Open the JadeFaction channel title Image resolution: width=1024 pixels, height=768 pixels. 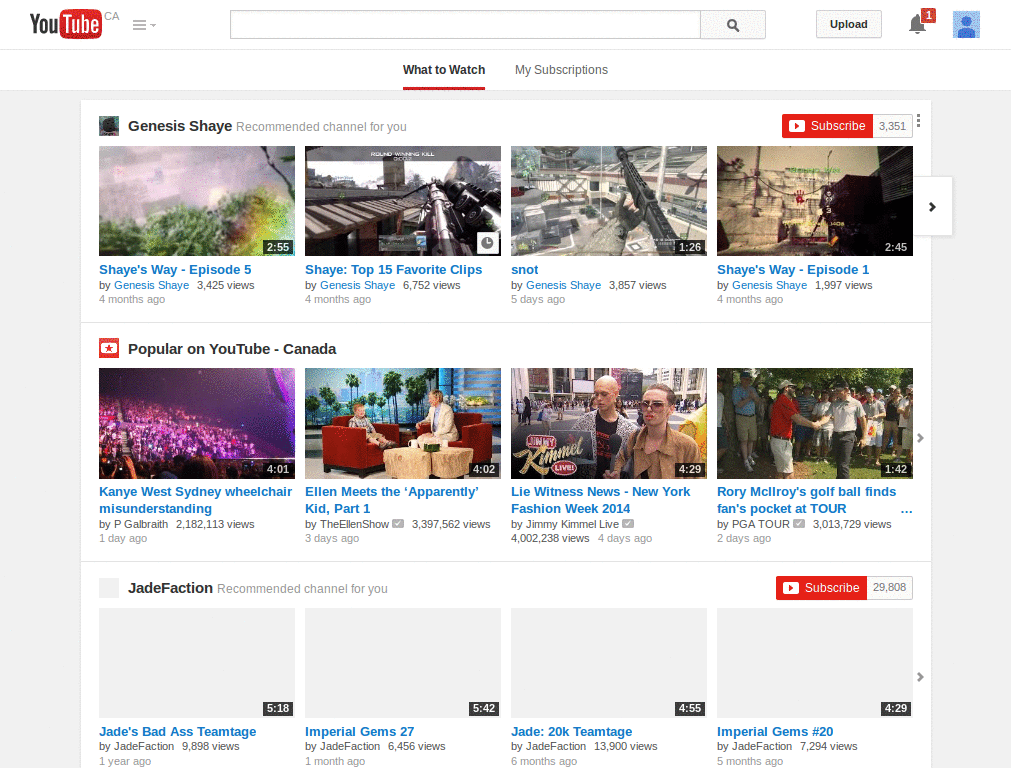pos(170,588)
